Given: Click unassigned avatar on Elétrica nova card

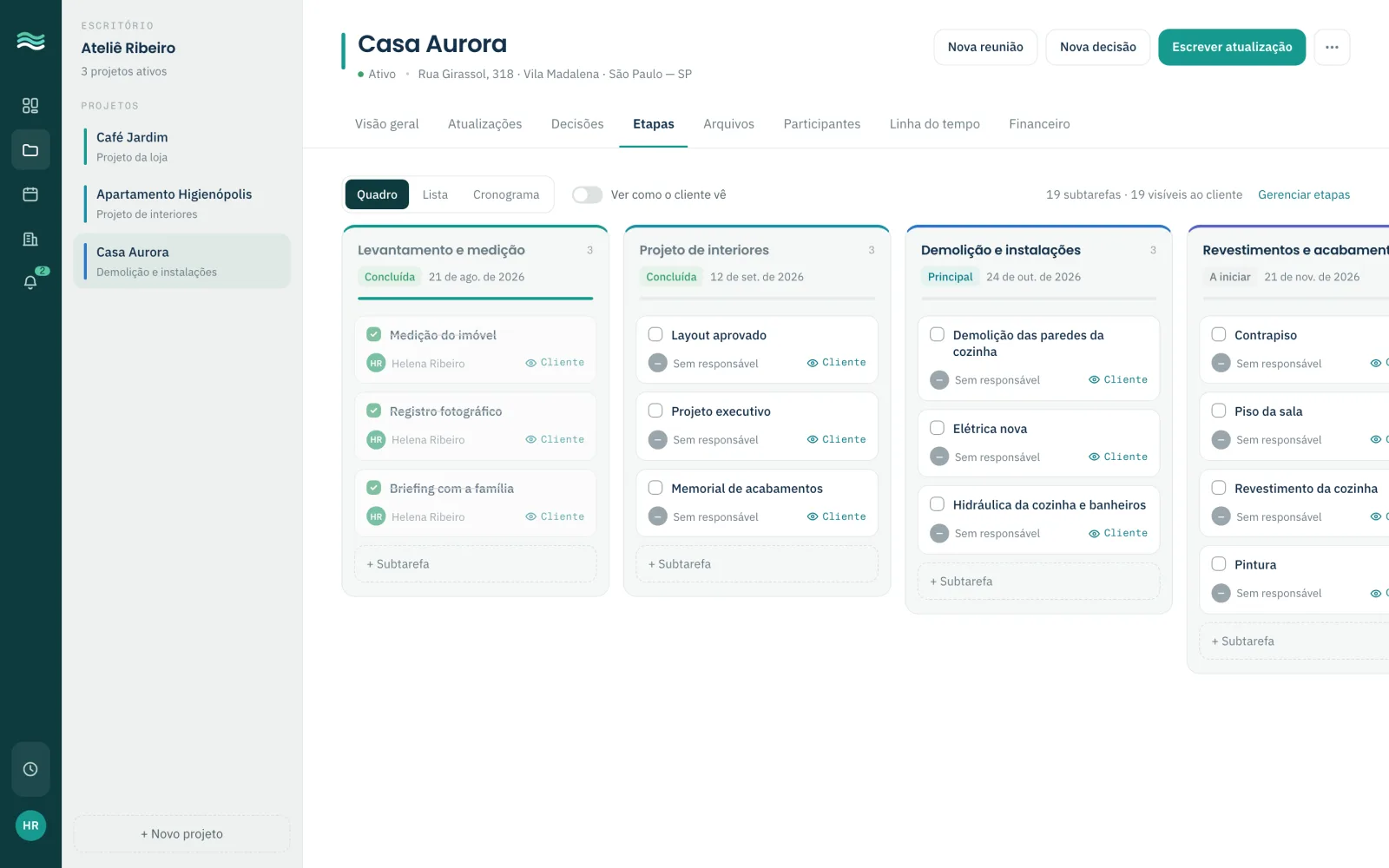Looking at the screenshot, I should point(939,457).
